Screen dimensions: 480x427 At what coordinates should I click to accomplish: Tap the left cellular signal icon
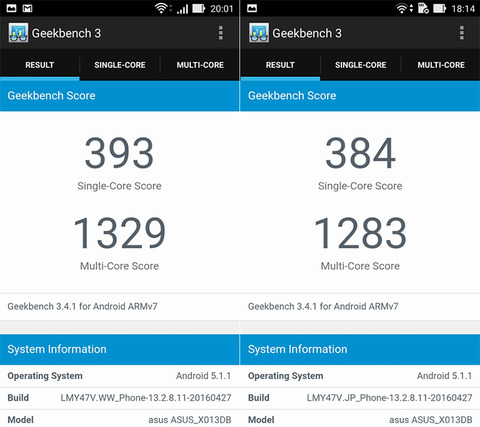pos(182,9)
